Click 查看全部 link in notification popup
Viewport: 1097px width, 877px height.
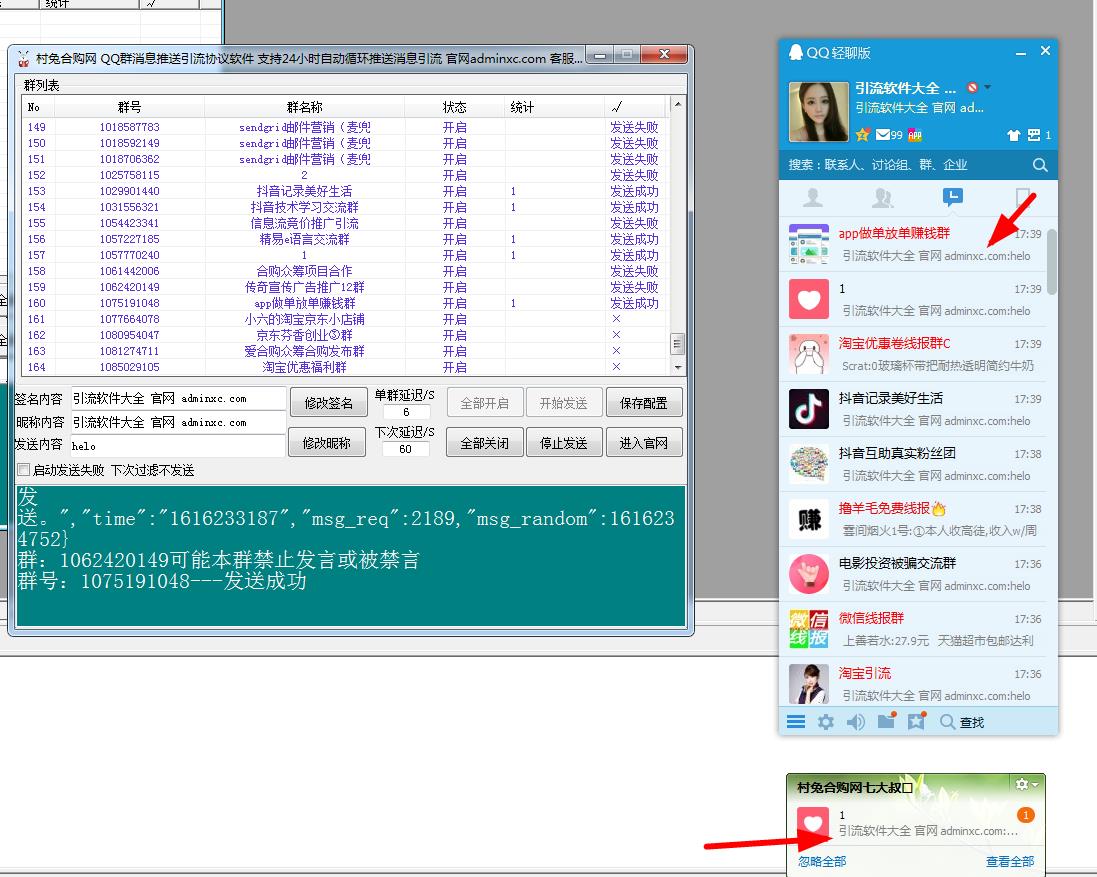pyautogui.click(x=1010, y=861)
